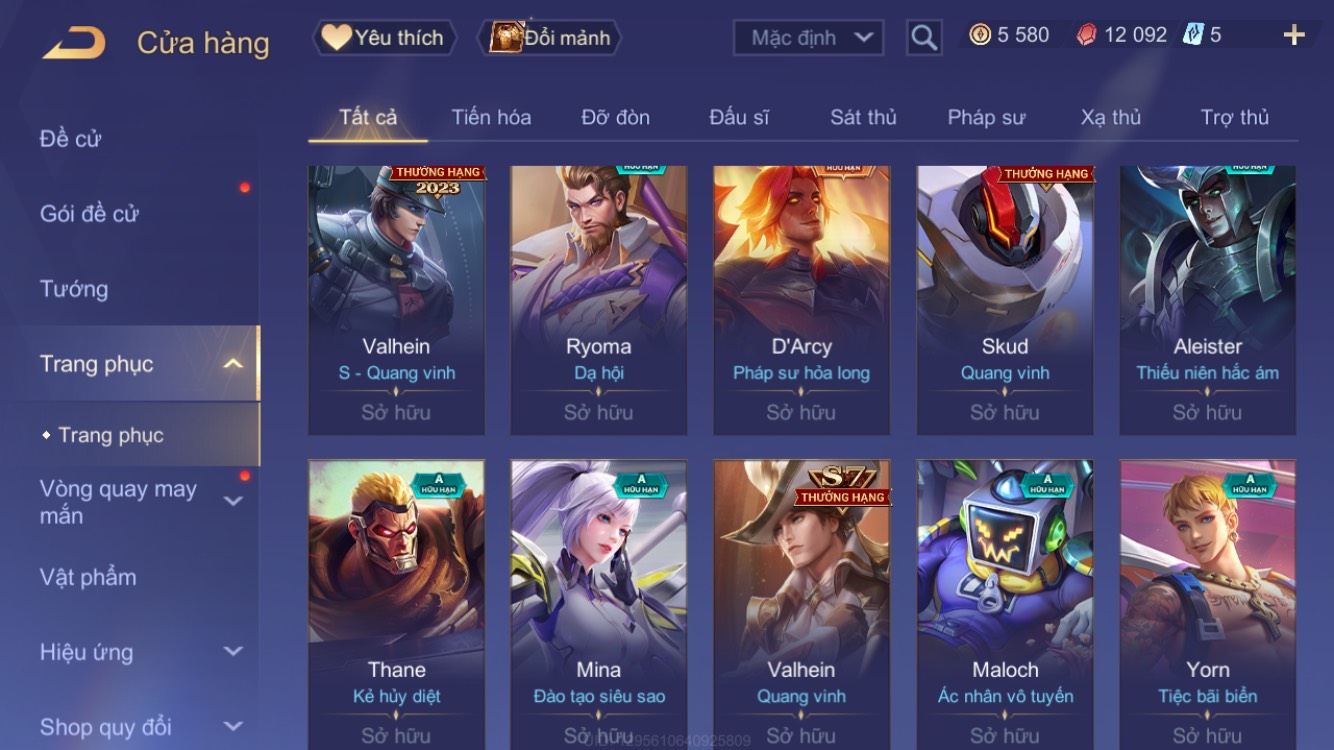Tap the plus icon to add currency
The width and height of the screenshot is (1334, 750).
(1294, 36)
